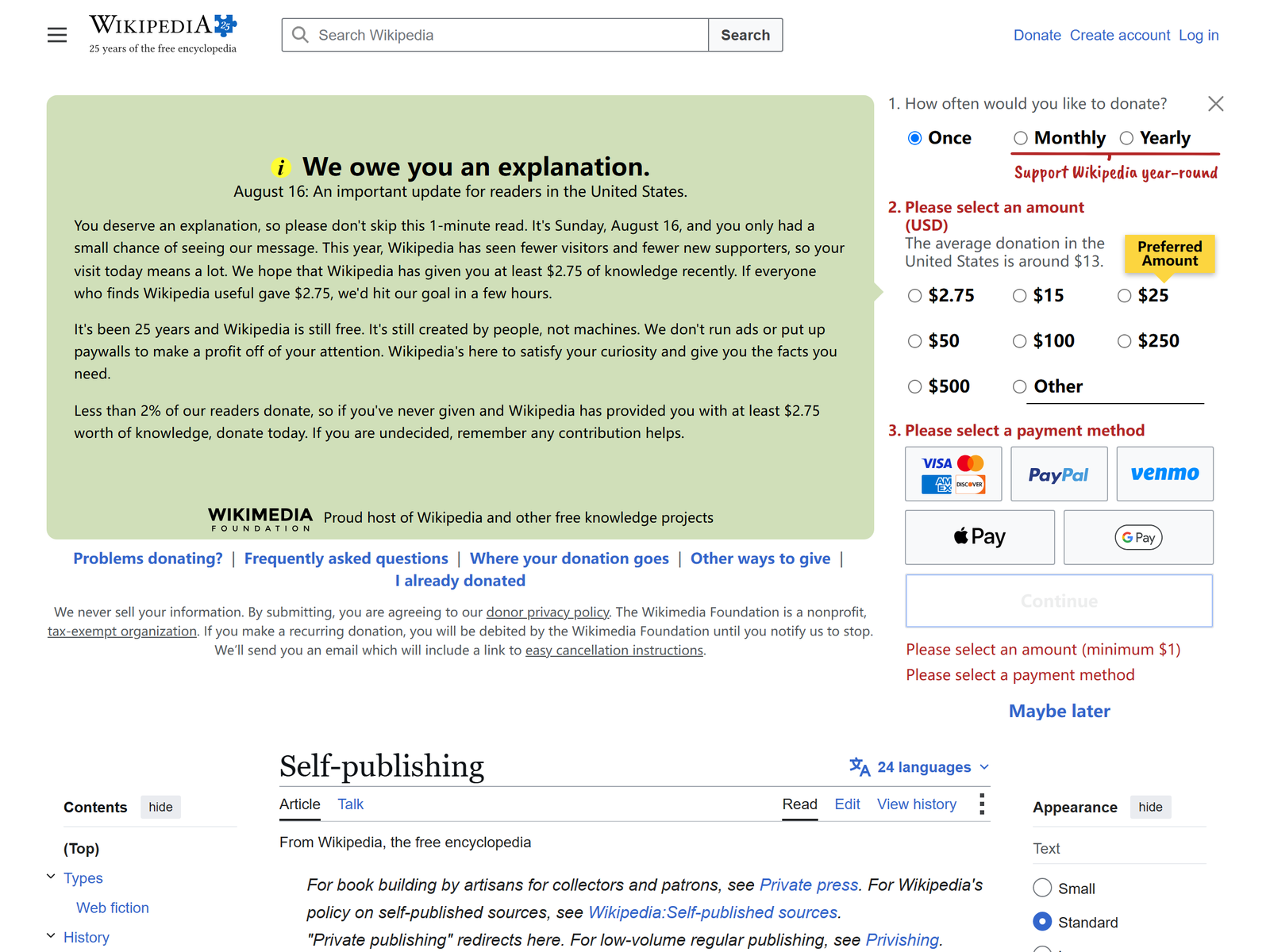1270x952 pixels.
Task: Click the Continue button
Action: click(1059, 601)
